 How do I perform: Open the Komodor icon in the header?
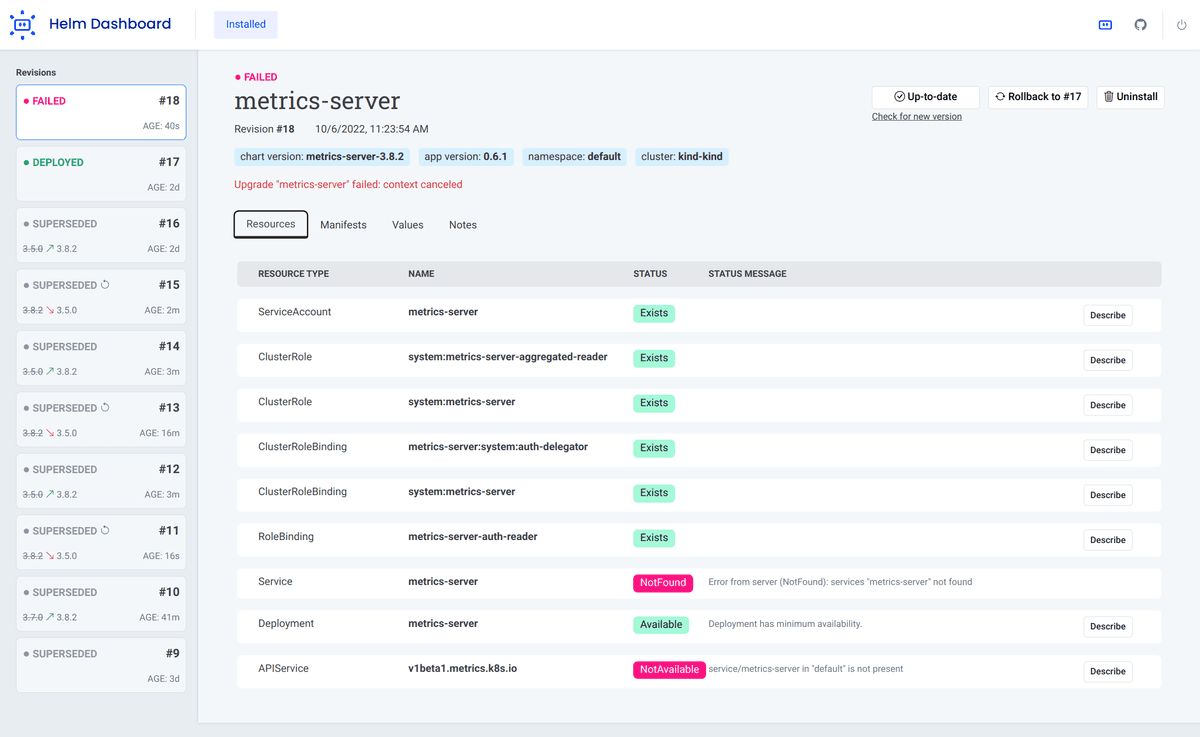point(1105,24)
